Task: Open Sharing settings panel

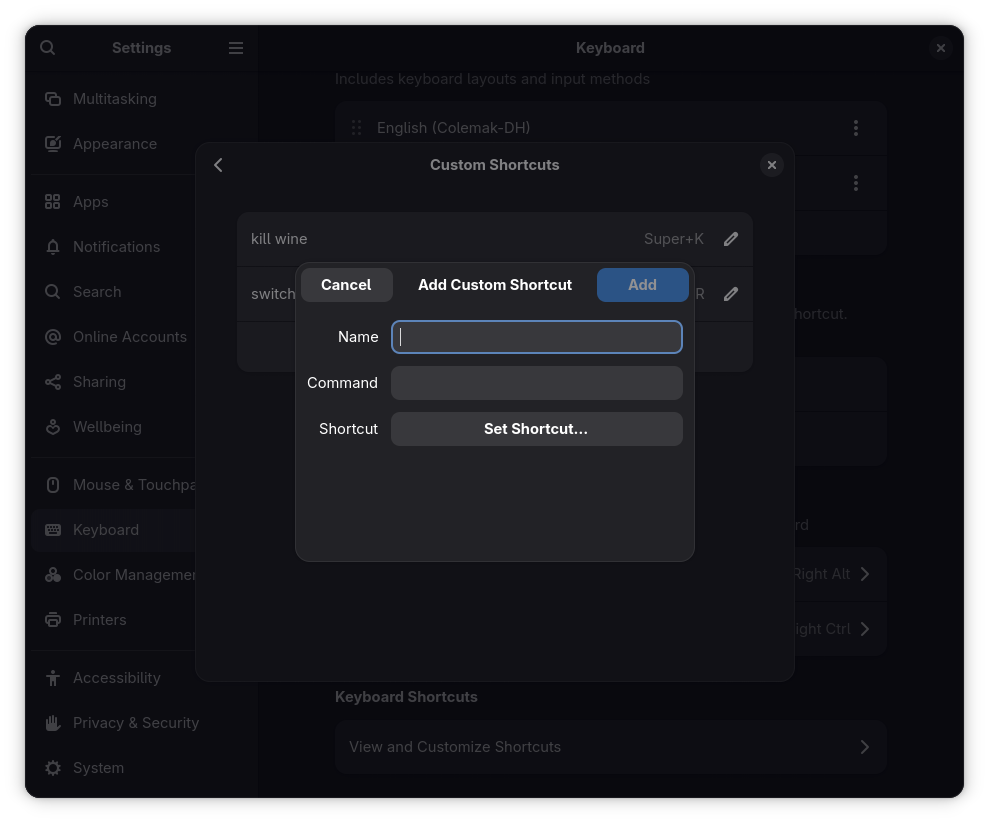Action: click(114, 382)
